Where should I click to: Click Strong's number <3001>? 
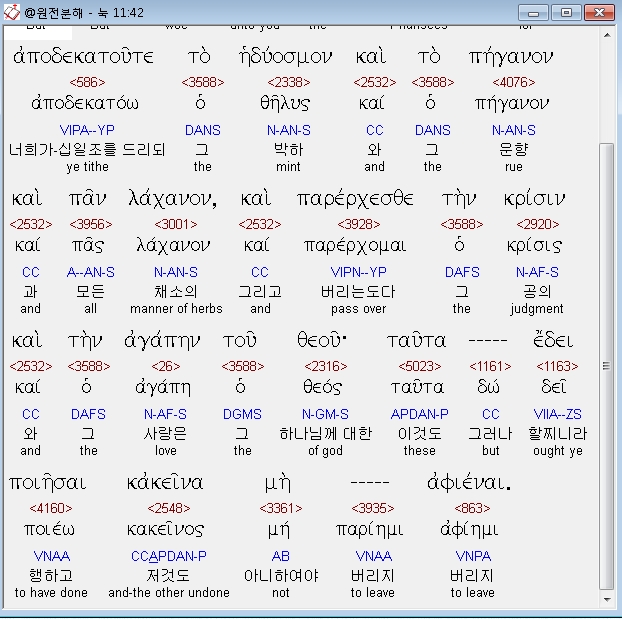click(x=176, y=224)
